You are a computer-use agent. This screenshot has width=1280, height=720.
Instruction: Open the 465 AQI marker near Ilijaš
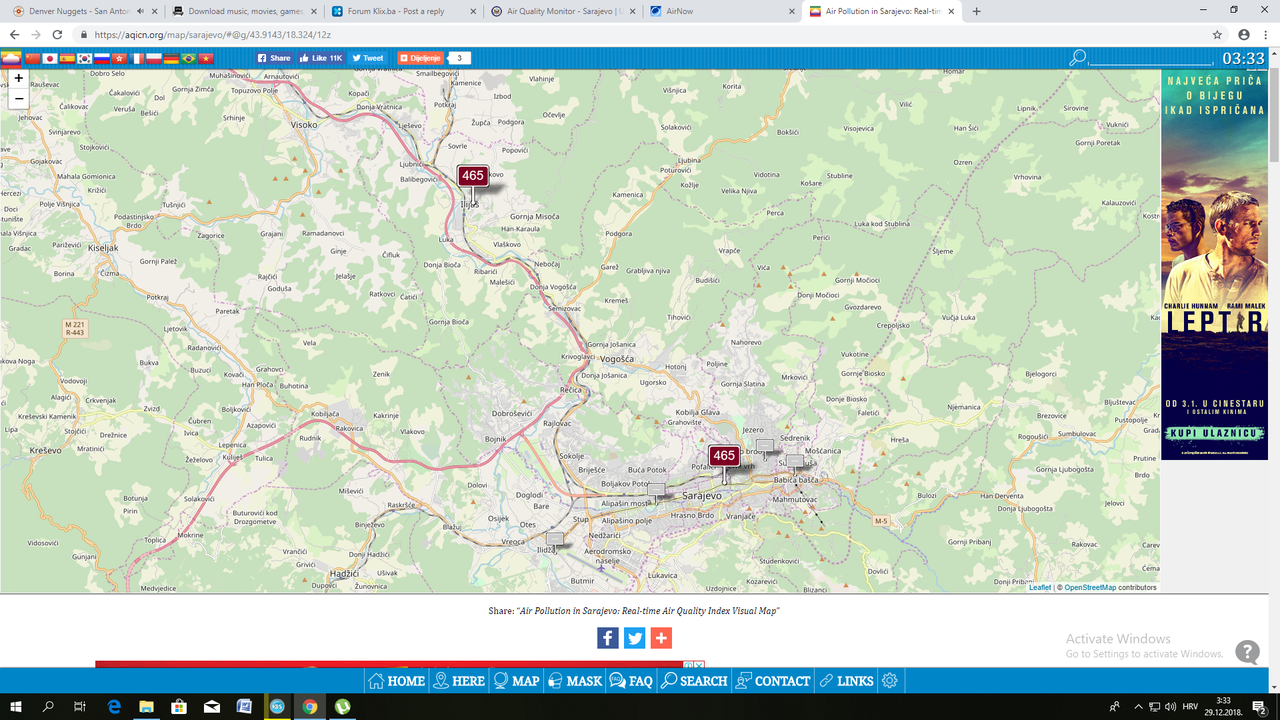pyautogui.click(x=473, y=176)
